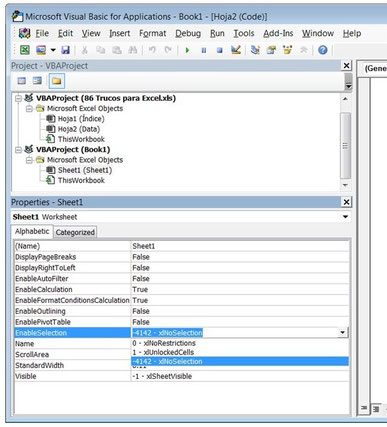The height and width of the screenshot is (427, 387).
Task: Click the Save toolbar icon
Action: click(65, 50)
